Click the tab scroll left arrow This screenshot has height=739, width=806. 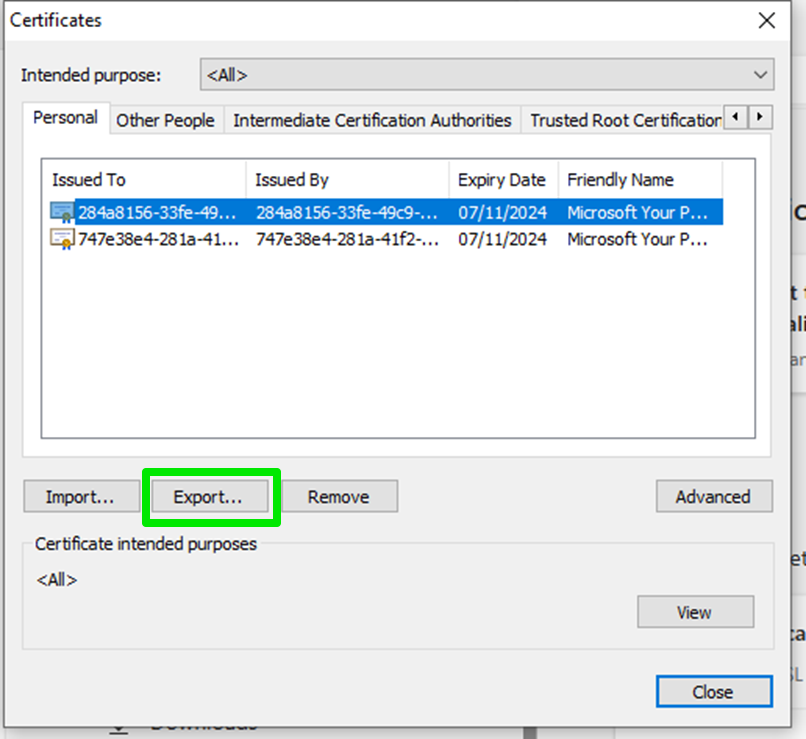[736, 117]
